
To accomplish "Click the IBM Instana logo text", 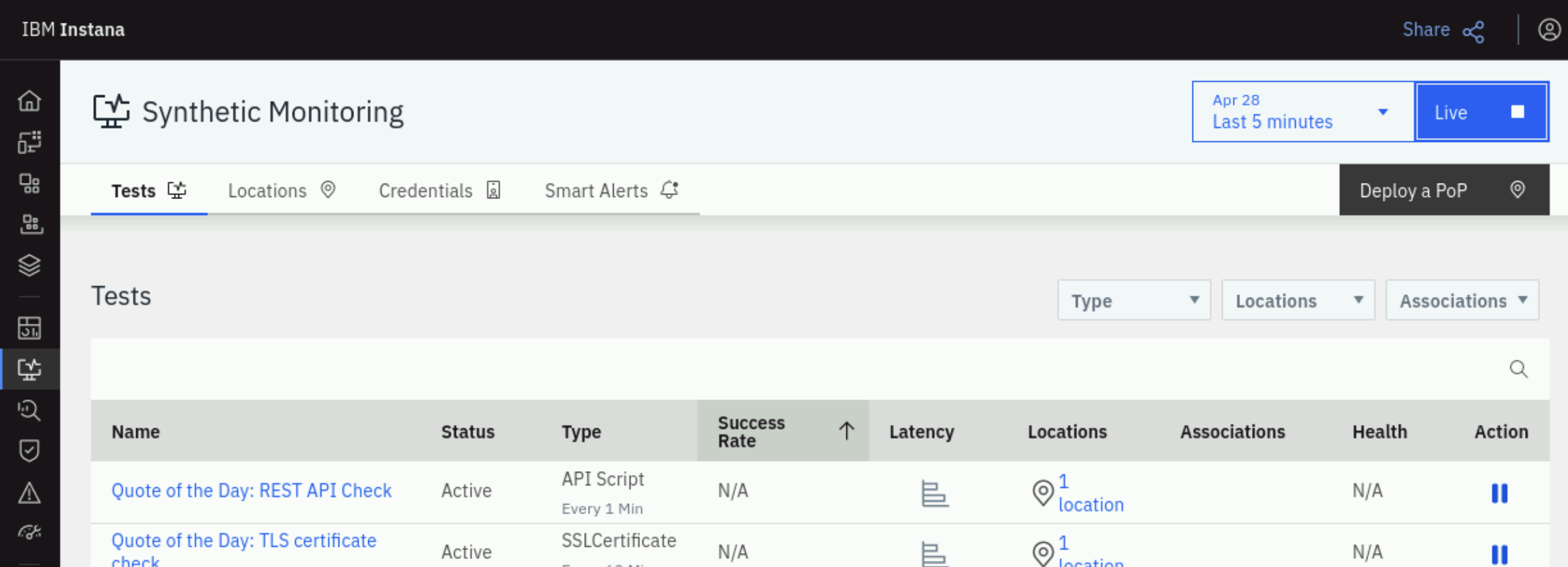I will coord(73,30).
